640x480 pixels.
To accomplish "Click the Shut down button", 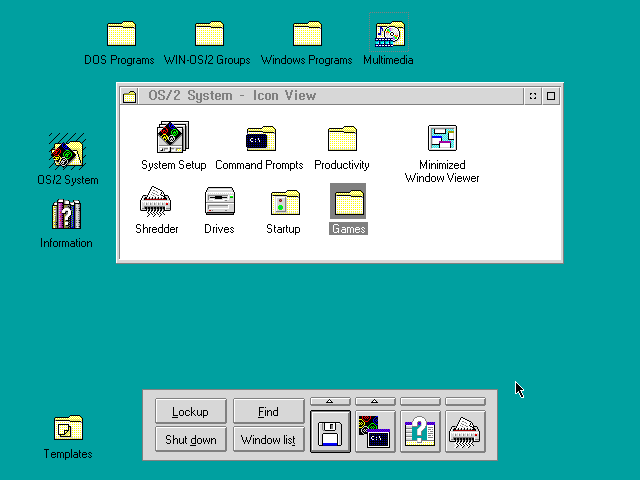I will pyautogui.click(x=191, y=439).
